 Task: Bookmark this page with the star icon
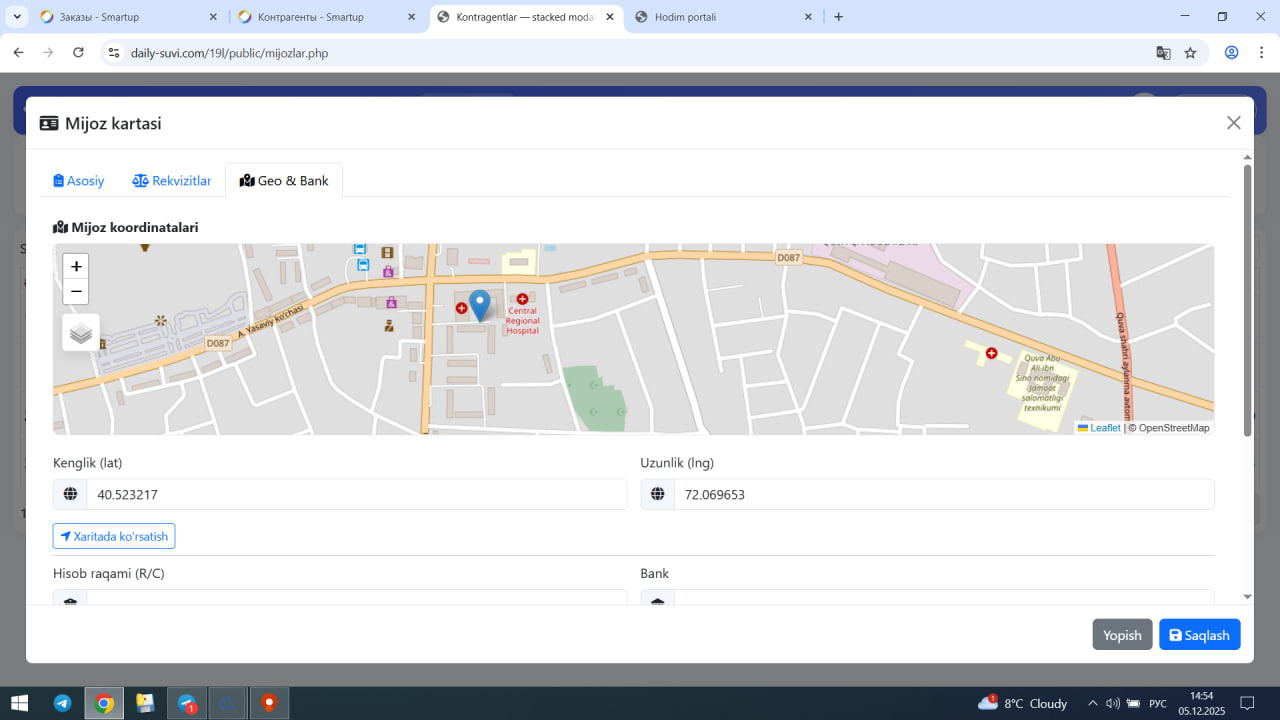click(x=1190, y=53)
